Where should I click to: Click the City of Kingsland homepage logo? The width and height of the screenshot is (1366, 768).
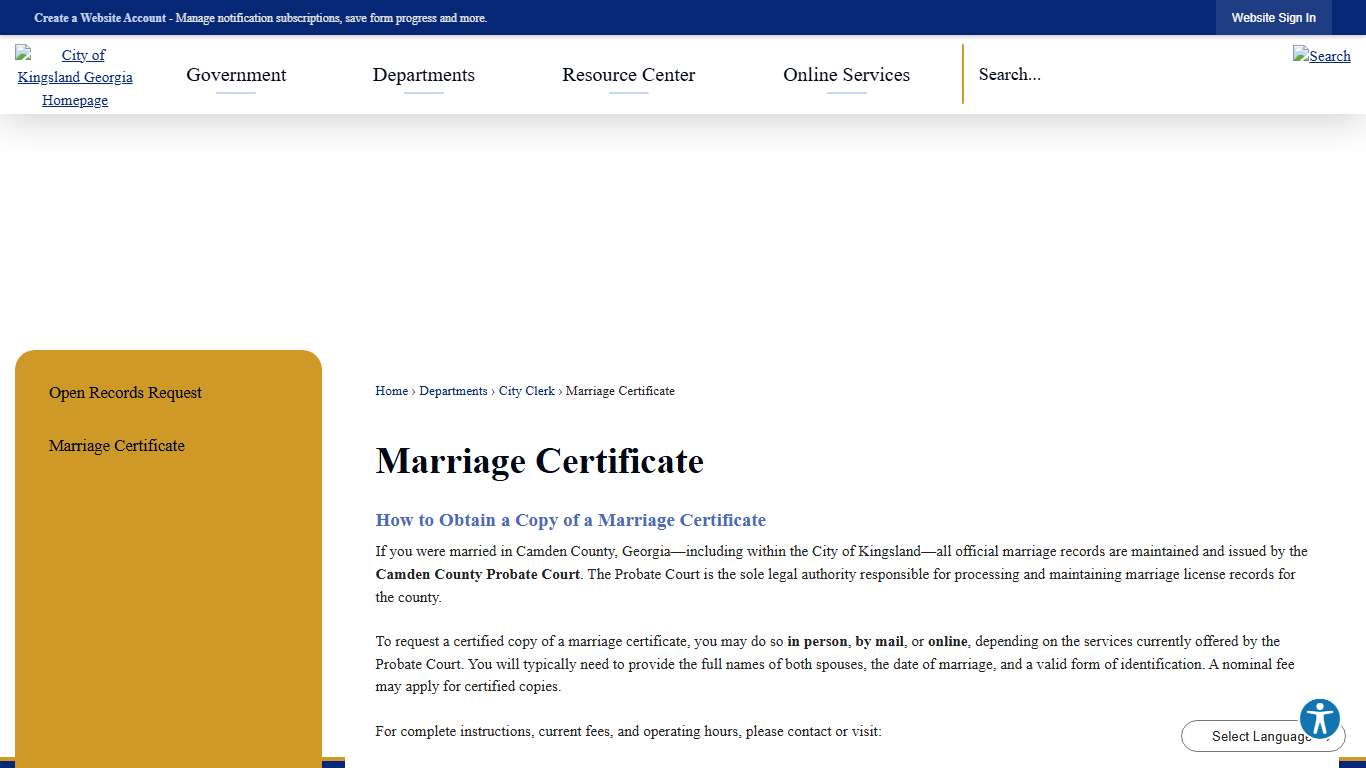click(x=74, y=76)
